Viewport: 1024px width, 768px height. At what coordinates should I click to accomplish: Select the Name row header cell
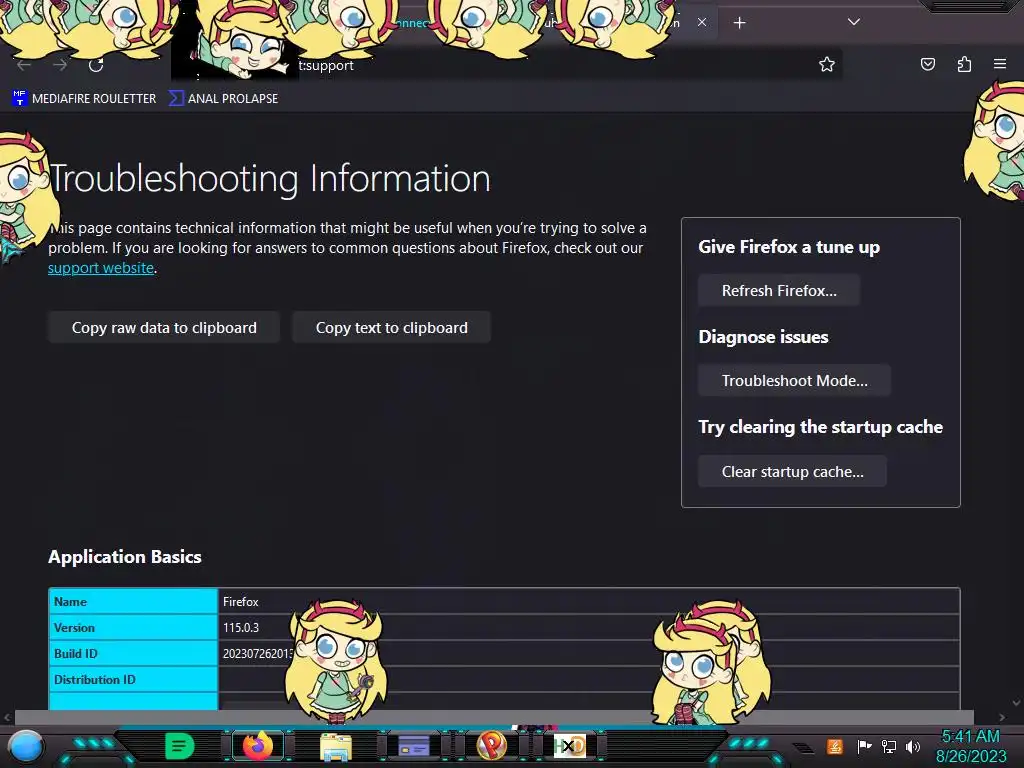(x=133, y=601)
